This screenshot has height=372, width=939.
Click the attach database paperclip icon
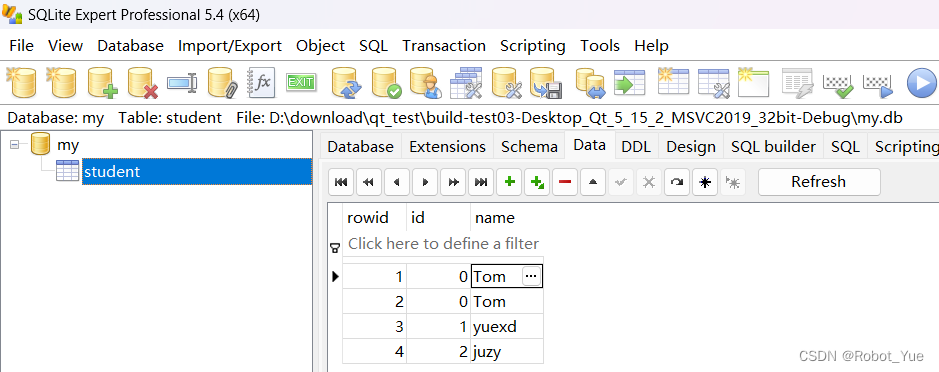coord(223,83)
